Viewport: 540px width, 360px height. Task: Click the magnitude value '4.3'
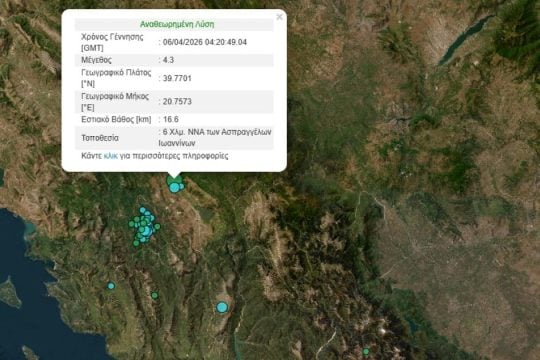point(168,60)
